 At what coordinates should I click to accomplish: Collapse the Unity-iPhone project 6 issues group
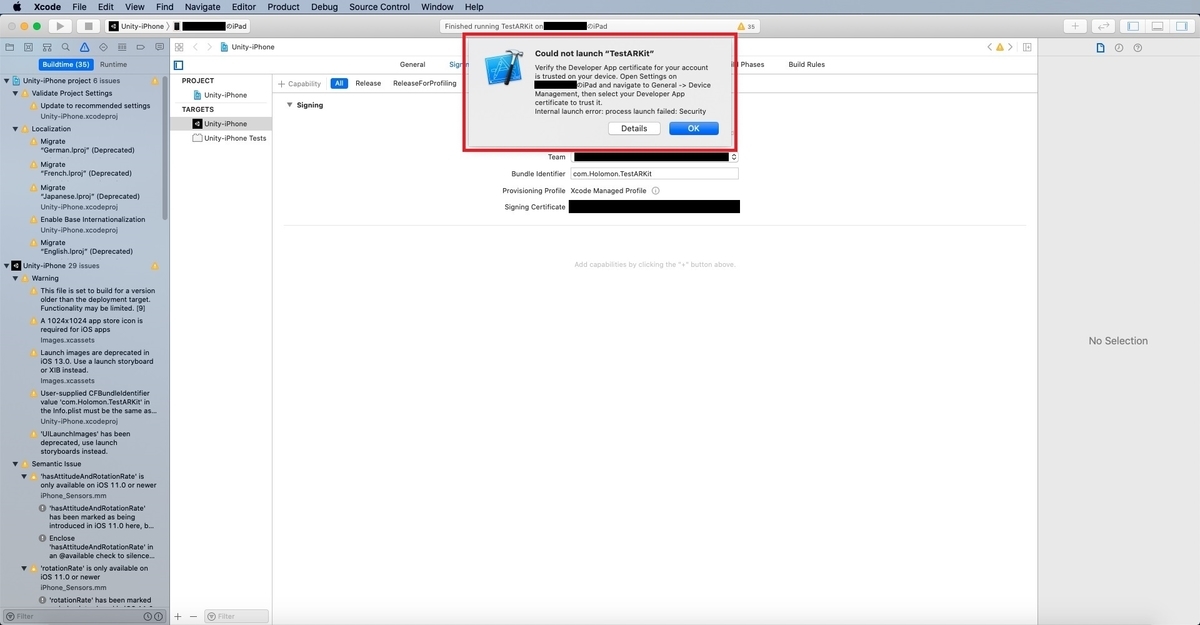coord(6,81)
